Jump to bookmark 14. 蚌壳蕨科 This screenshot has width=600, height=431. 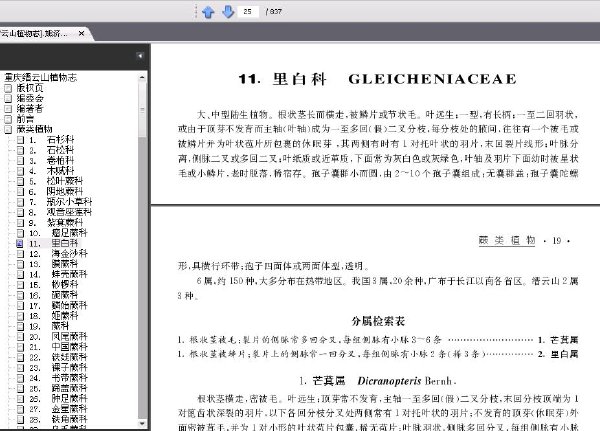58,274
